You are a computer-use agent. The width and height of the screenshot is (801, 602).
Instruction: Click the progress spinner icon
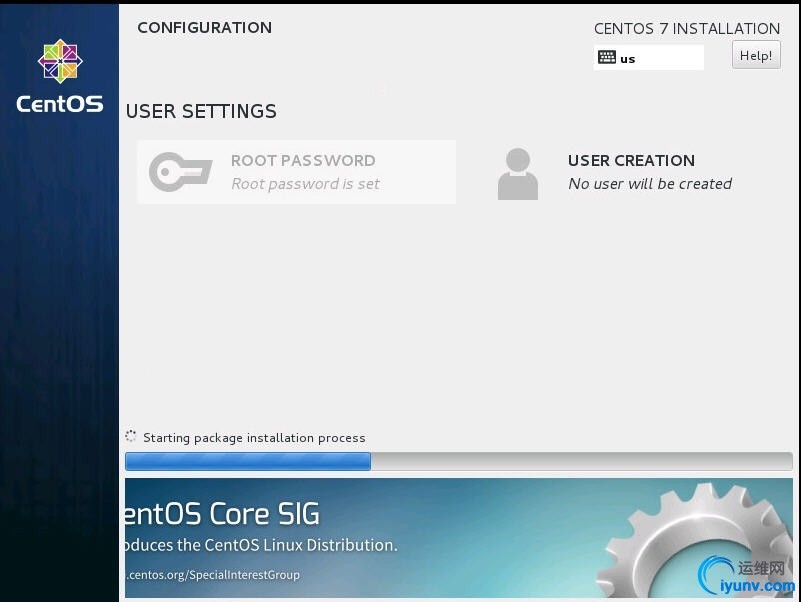[131, 436]
